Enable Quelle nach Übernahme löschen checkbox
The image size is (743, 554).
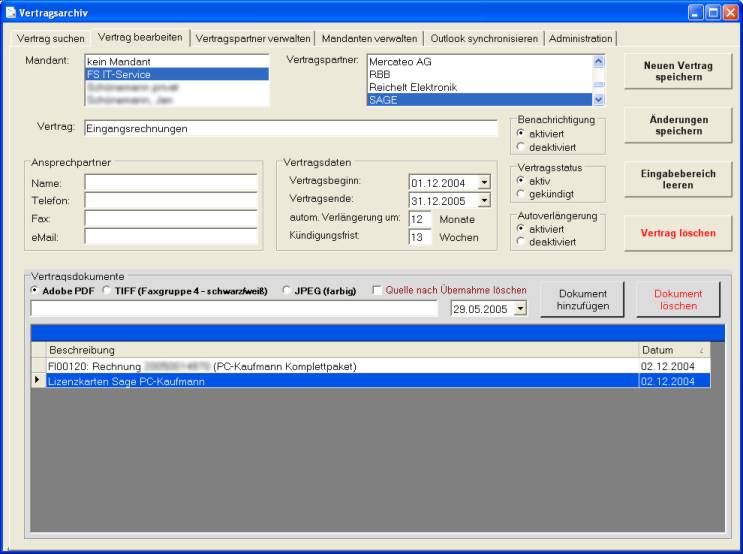[377, 291]
